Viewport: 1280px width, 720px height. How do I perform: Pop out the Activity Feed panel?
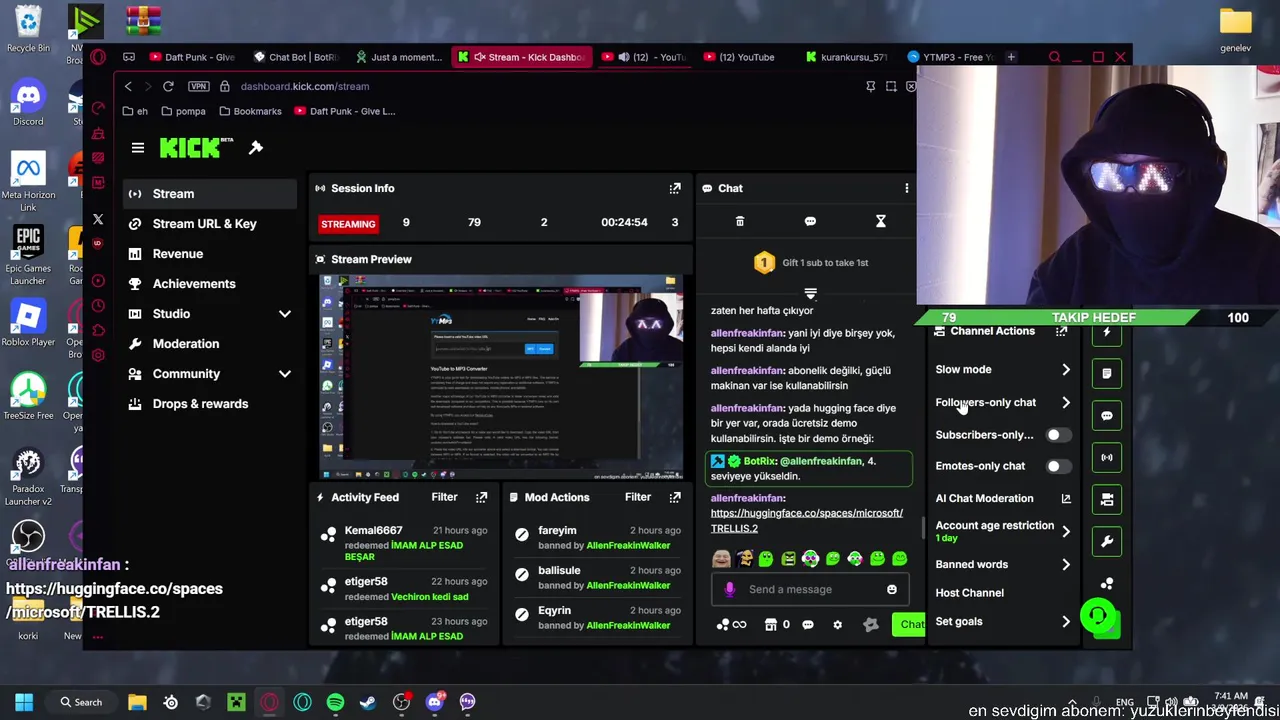click(x=482, y=497)
